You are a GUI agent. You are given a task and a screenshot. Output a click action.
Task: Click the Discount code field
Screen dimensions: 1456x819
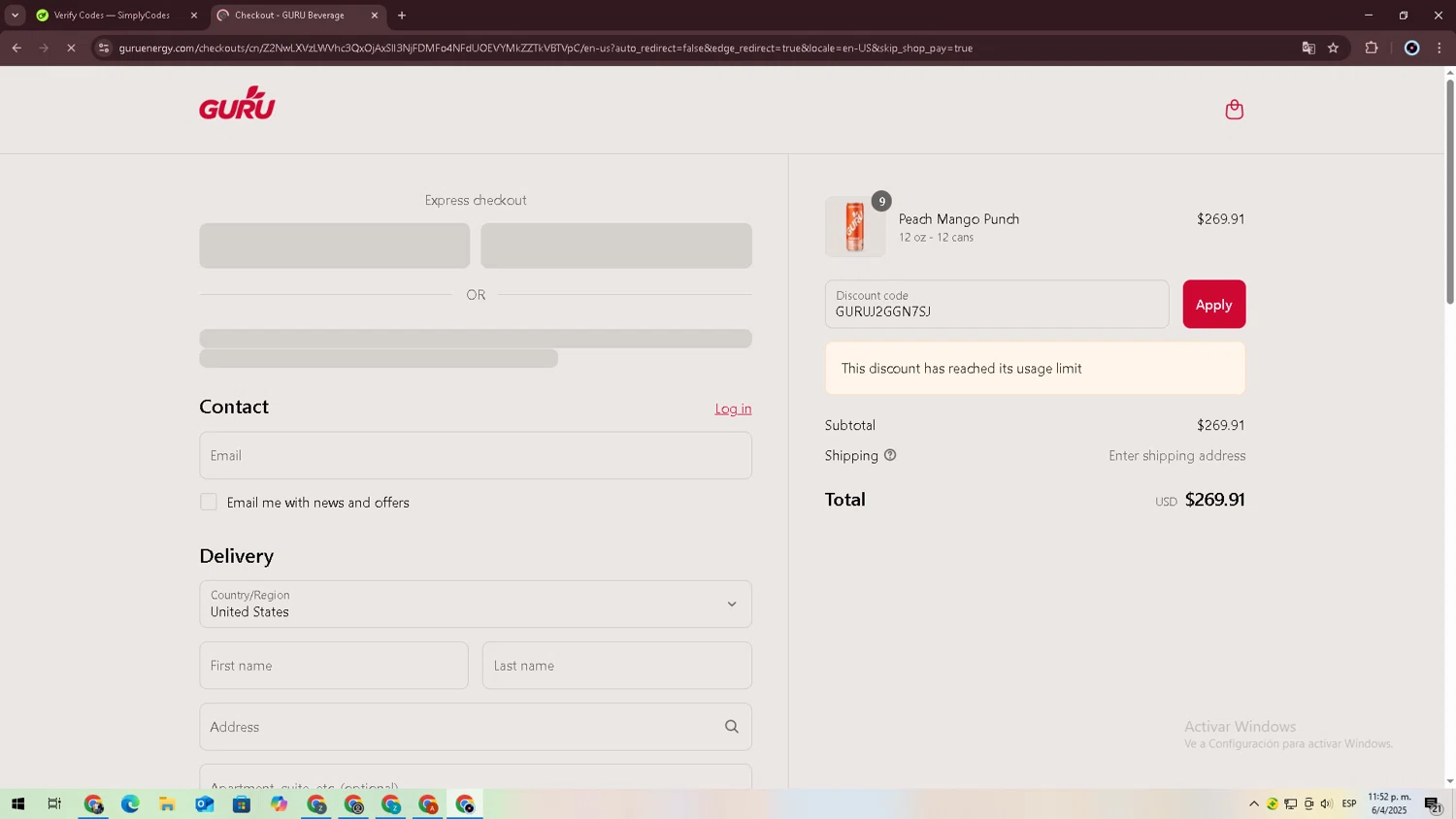point(997,305)
